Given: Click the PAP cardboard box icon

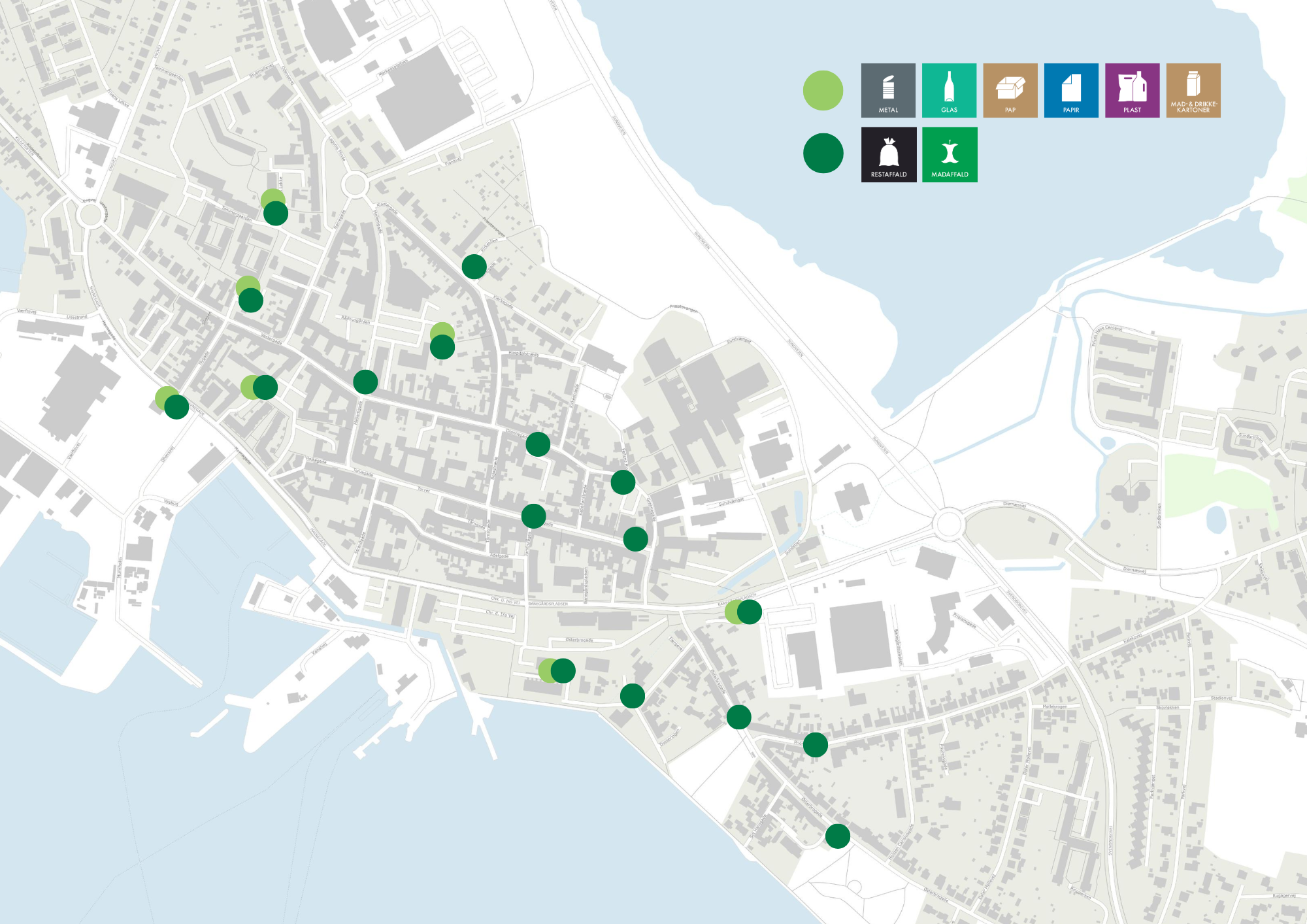Looking at the screenshot, I should point(1010,90).
